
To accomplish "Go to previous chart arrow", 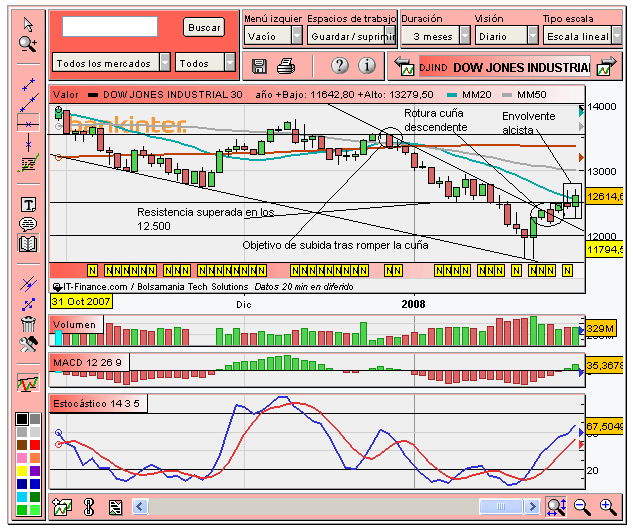I will click(405, 66).
